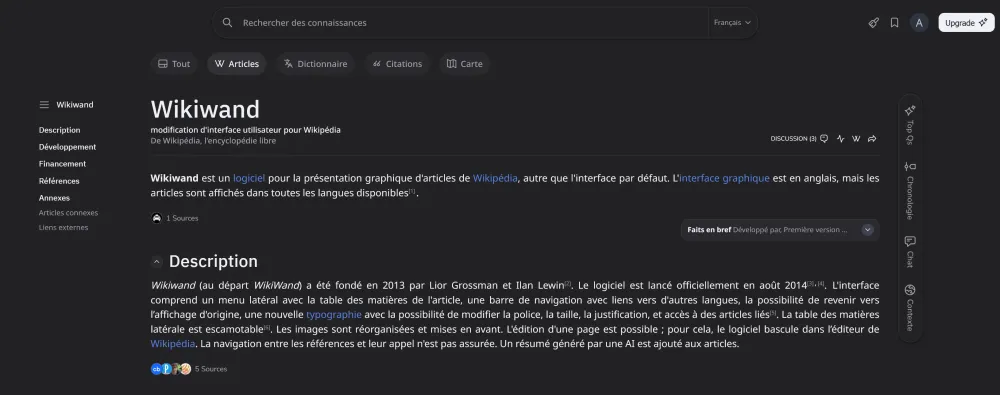This screenshot has height=395, width=1000.
Task: Expand the 'Faits en bref' panel
Action: 867,230
